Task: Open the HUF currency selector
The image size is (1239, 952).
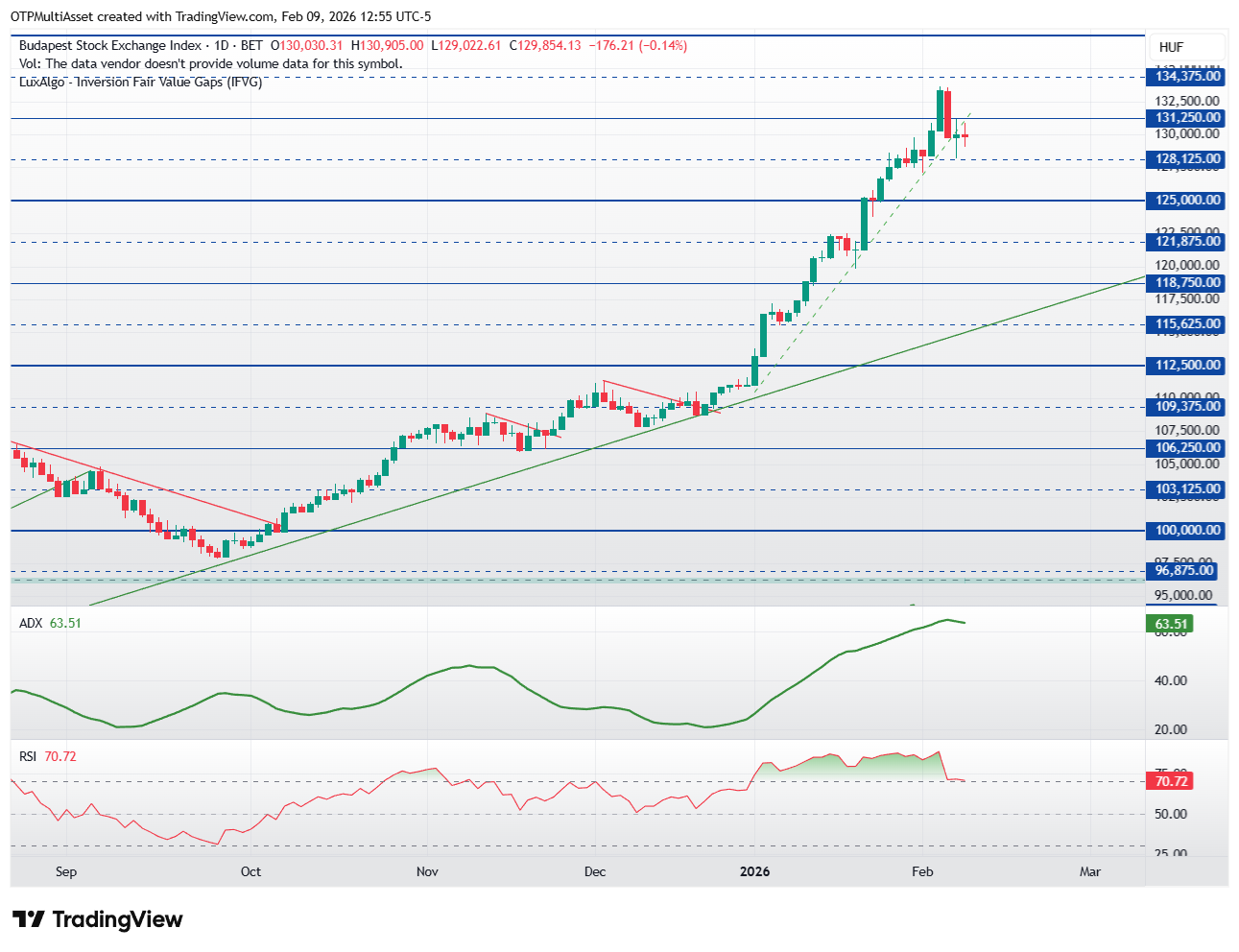Action: 1171,47
